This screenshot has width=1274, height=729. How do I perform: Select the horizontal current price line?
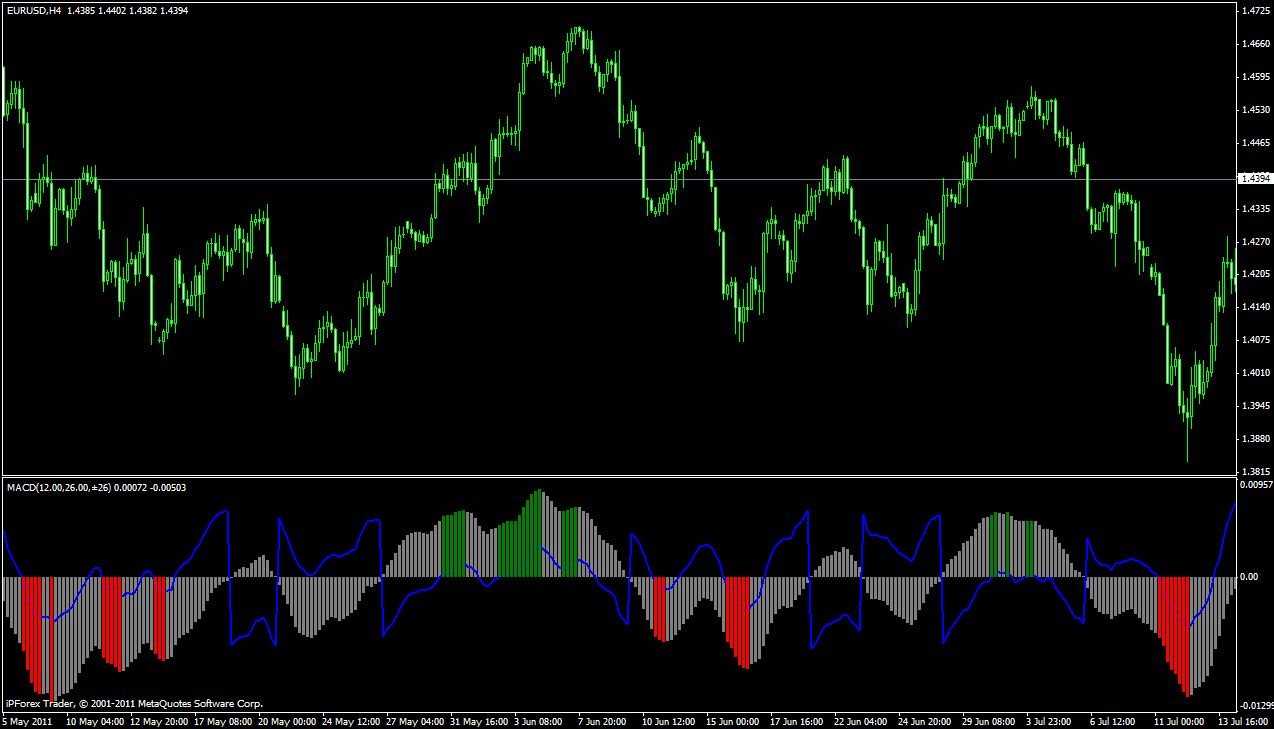click(600, 179)
